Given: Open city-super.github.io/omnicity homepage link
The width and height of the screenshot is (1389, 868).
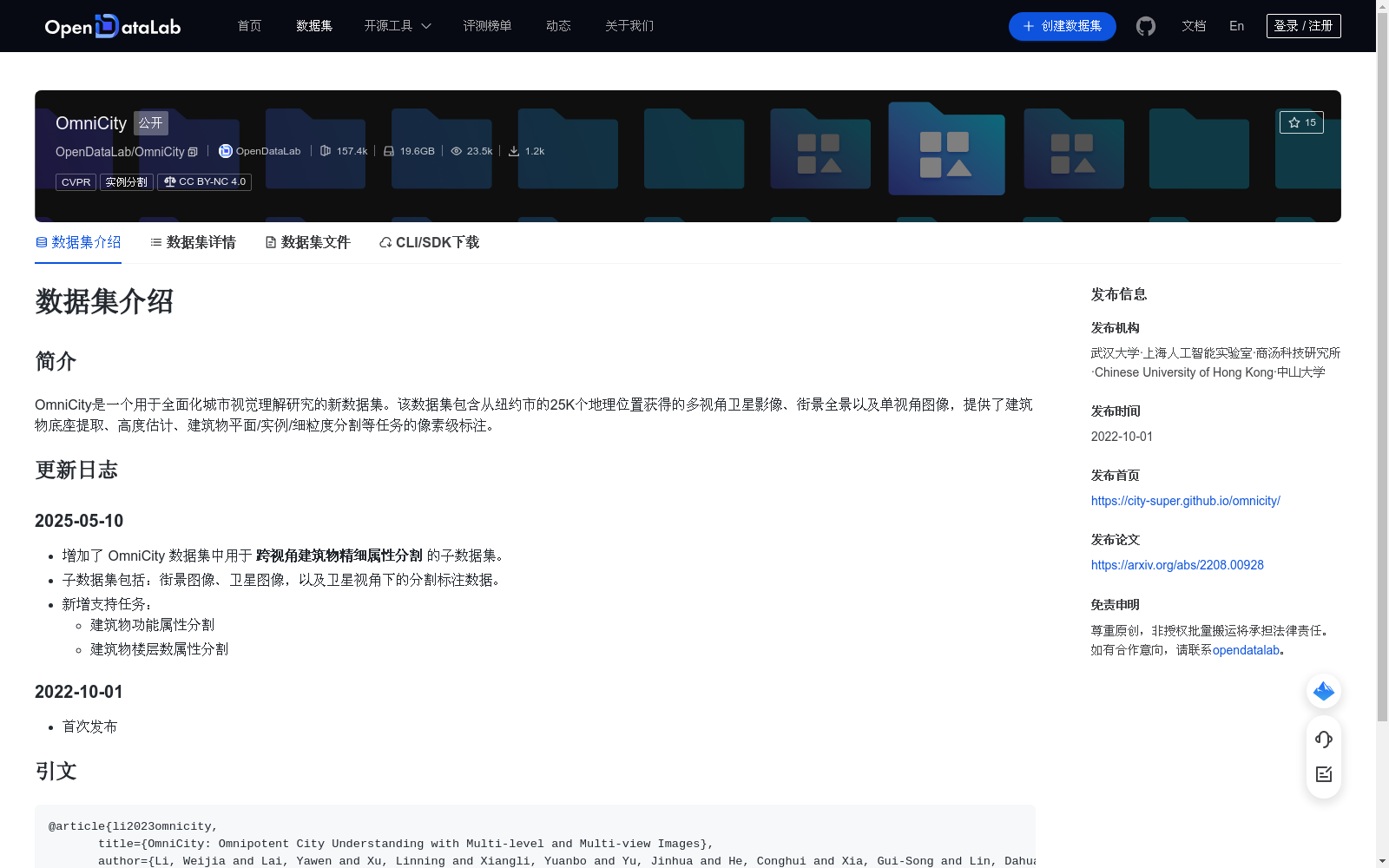Looking at the screenshot, I should click(x=1185, y=501).
